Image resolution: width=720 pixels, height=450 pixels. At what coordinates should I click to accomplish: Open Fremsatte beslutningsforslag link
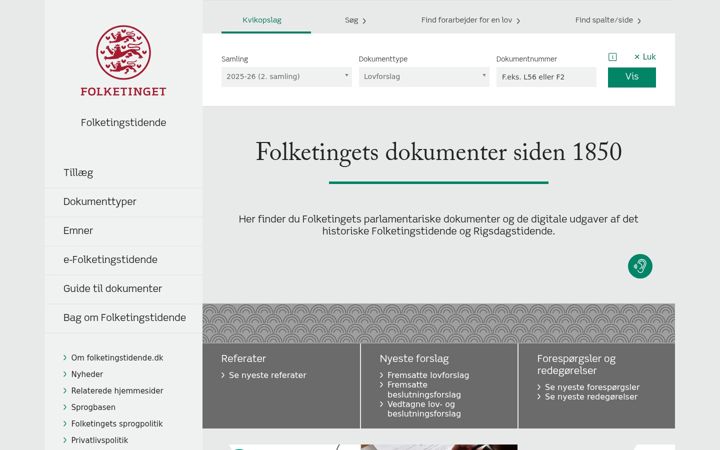(424, 390)
